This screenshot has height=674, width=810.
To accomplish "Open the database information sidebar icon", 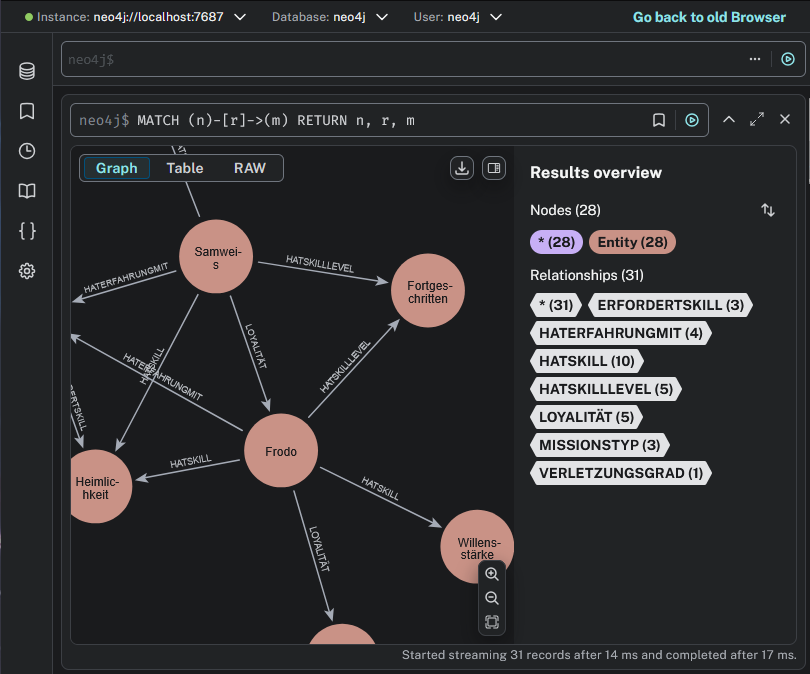I will [x=27, y=71].
